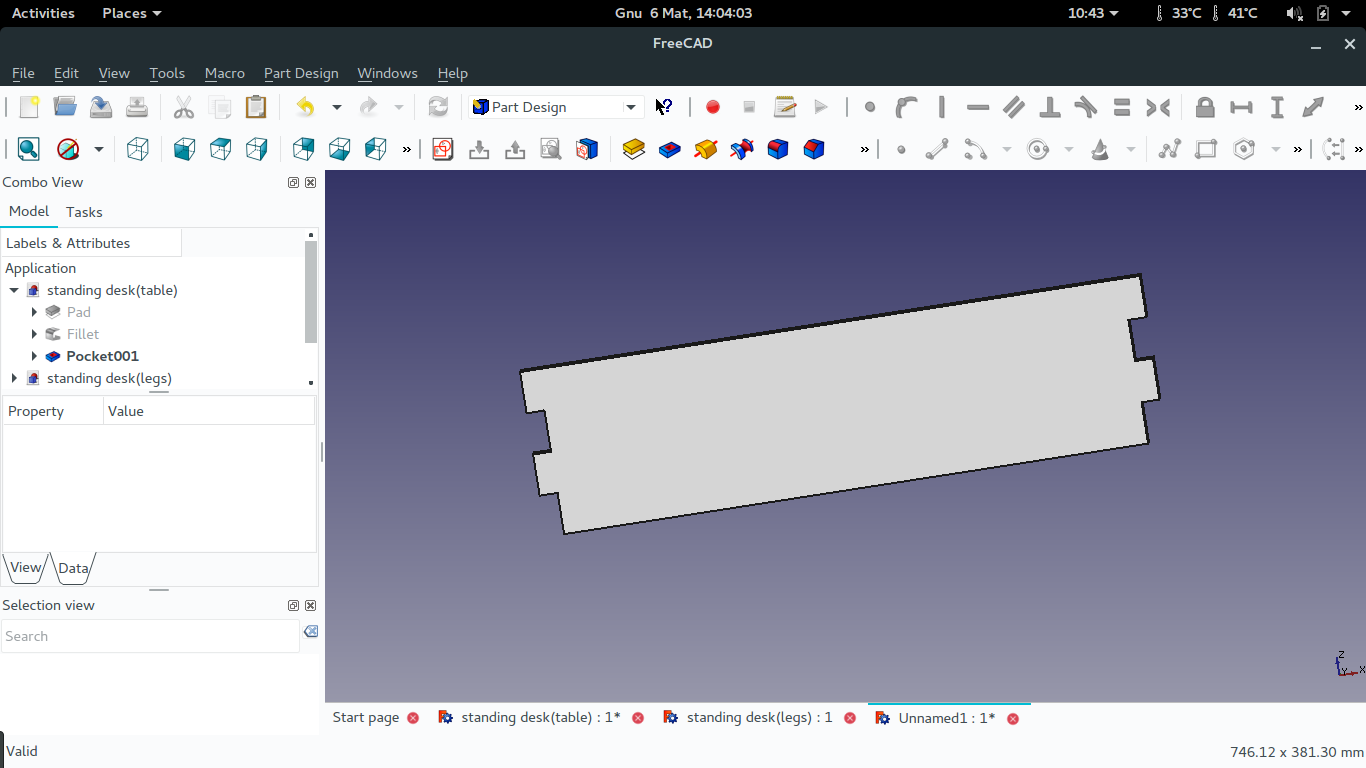
Task: Select the Pocket tool
Action: (x=669, y=148)
